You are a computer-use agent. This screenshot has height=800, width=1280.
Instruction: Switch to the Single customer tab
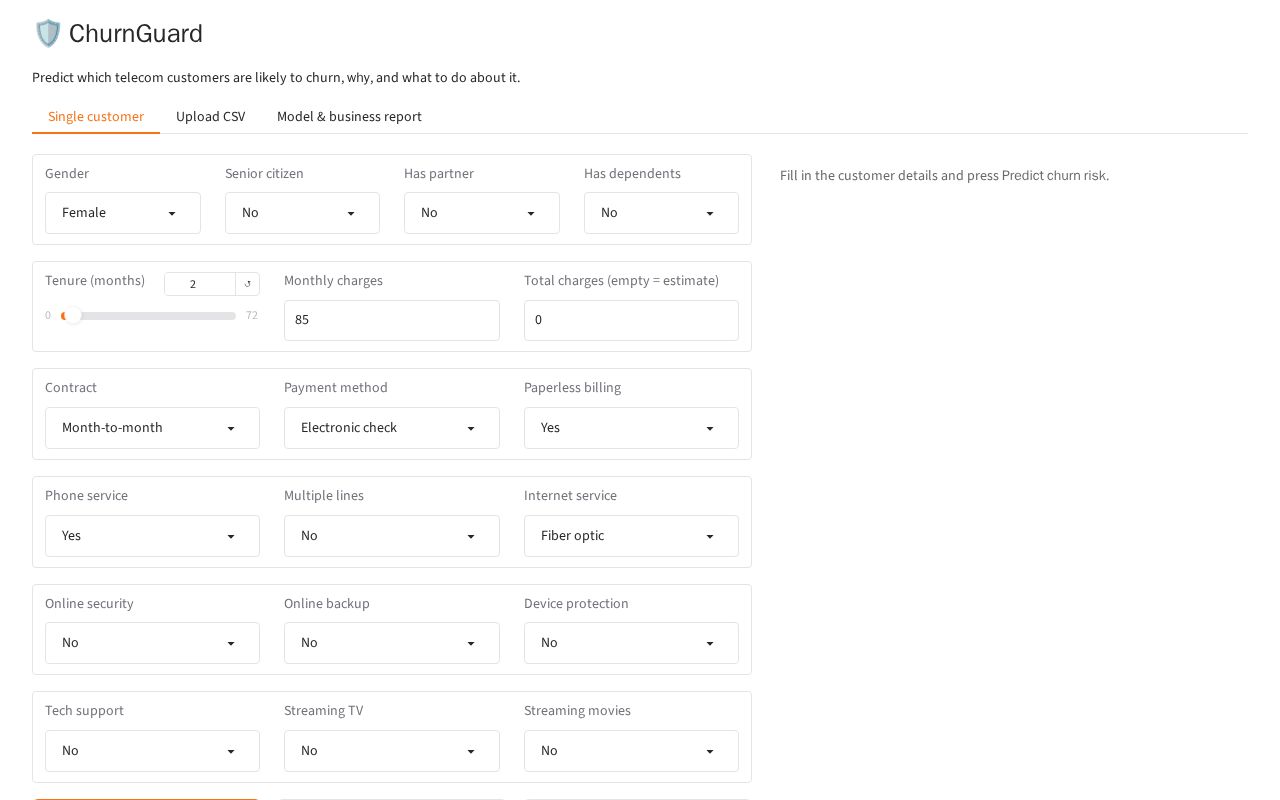click(x=96, y=117)
